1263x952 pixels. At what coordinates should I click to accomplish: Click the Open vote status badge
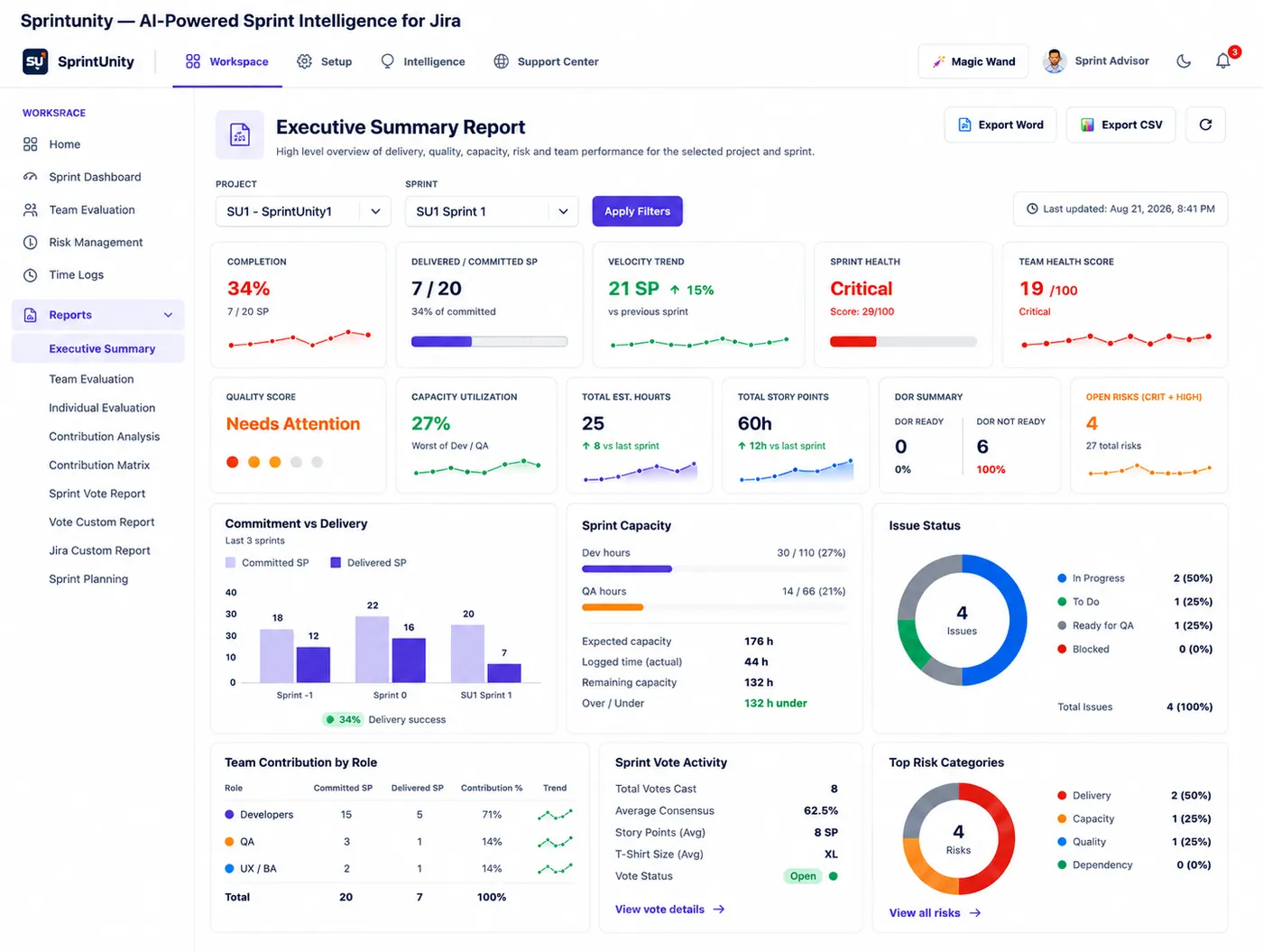click(x=802, y=876)
